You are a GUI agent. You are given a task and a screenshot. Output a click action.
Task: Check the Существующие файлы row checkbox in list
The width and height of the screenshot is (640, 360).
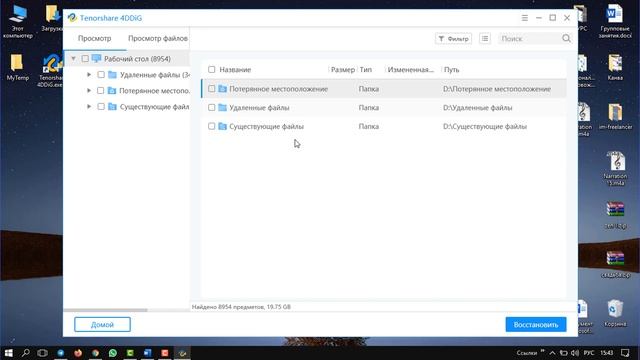pyautogui.click(x=211, y=126)
